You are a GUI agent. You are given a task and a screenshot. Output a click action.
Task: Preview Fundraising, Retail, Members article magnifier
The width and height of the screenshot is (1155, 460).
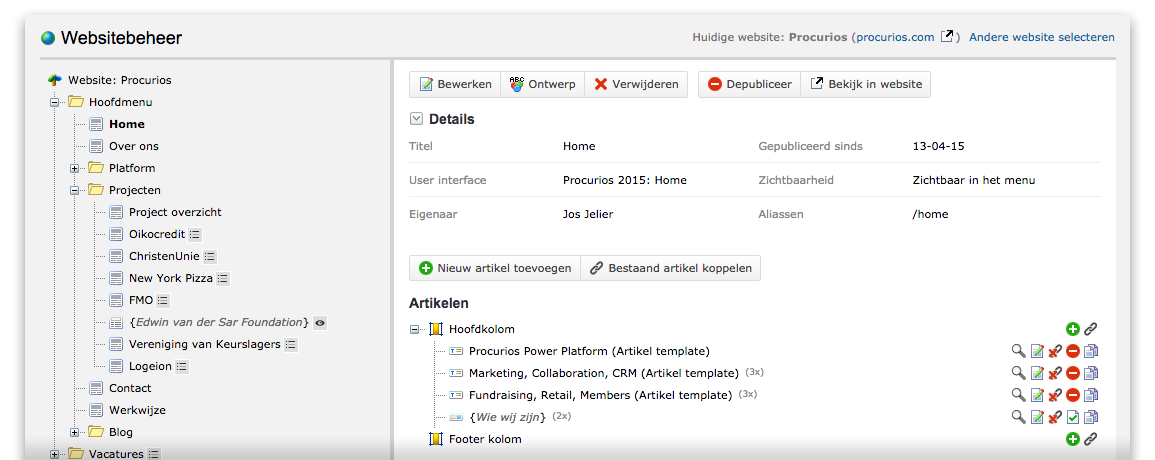(x=1018, y=395)
